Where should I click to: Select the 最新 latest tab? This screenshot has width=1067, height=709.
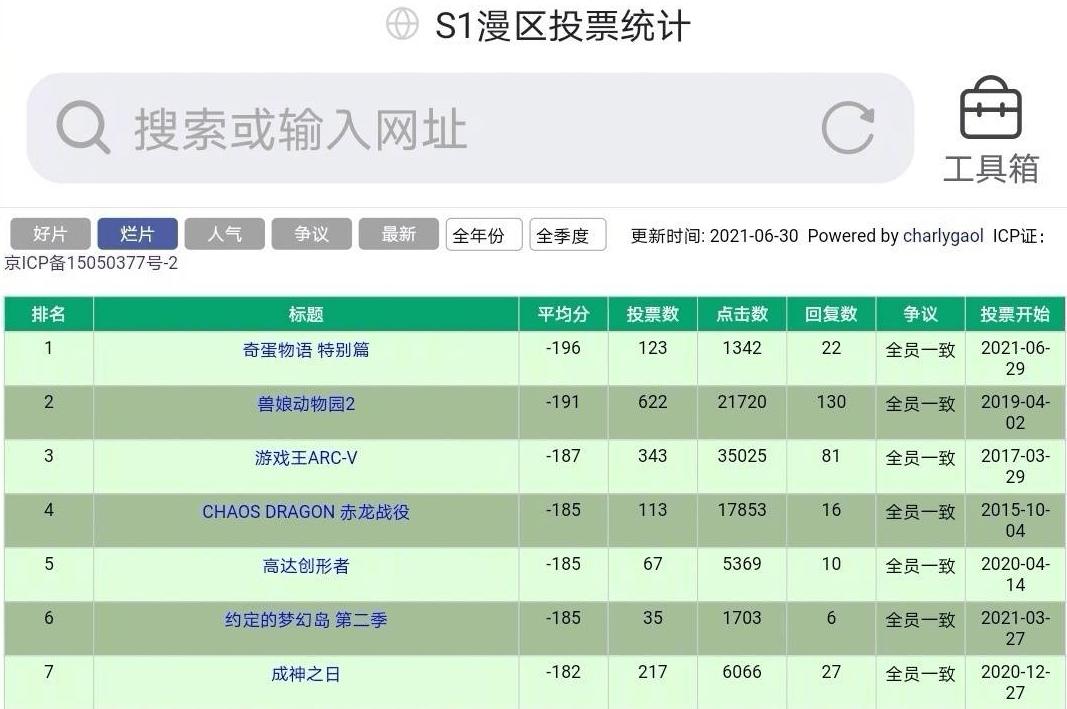(x=398, y=234)
